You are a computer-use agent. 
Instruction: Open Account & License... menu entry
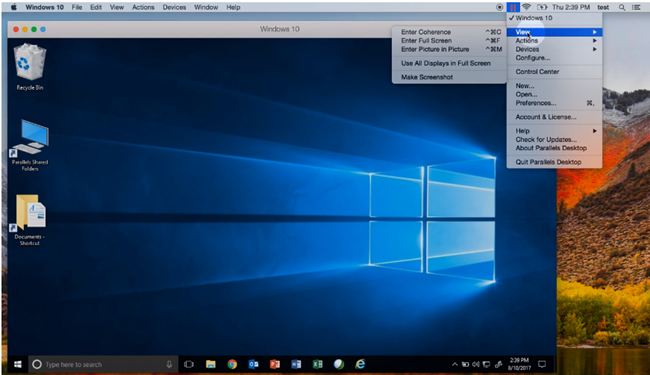tap(554, 117)
